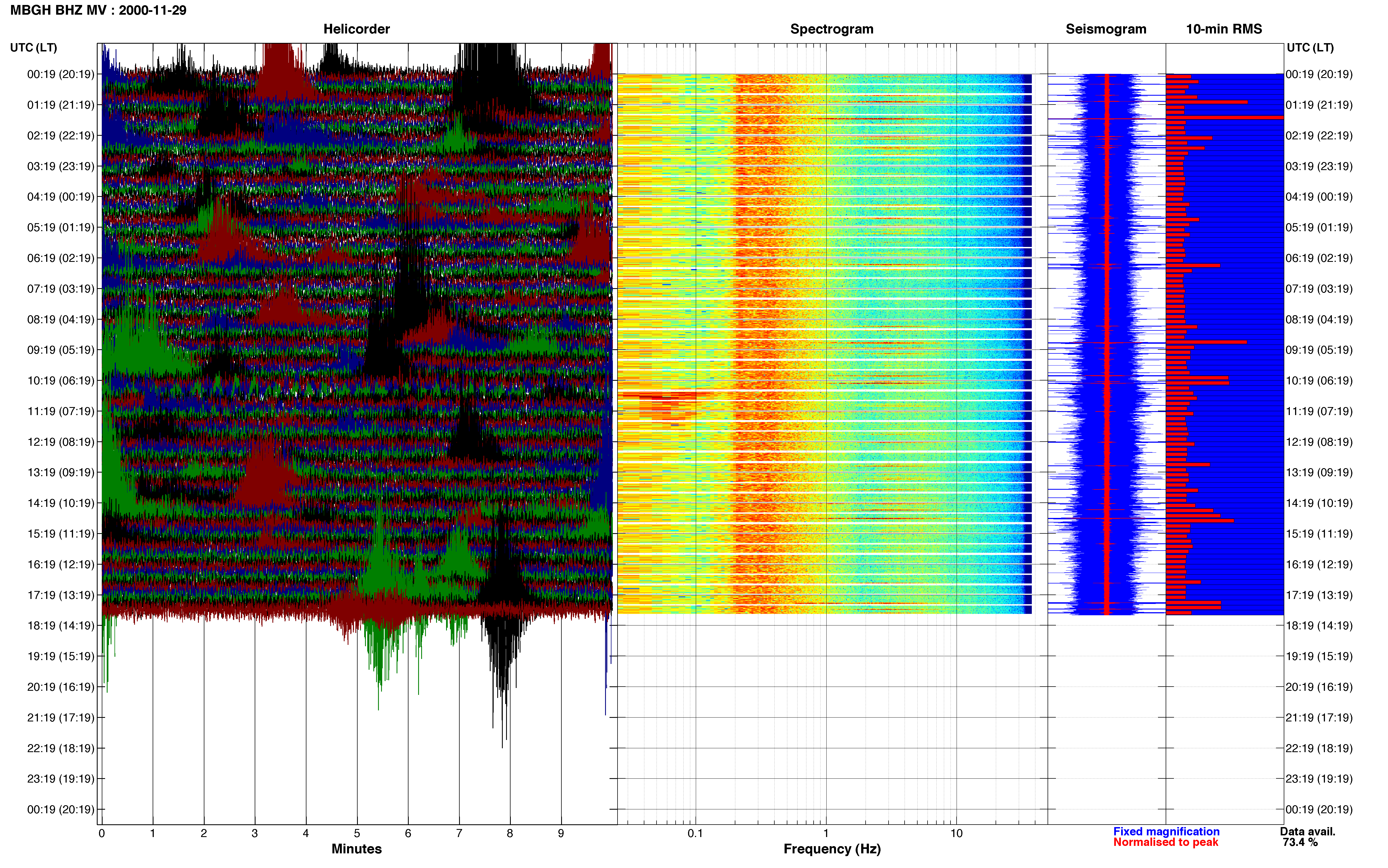Click the right time label '15:19 (11:19)'
Image resolution: width=1388 pixels, height=868 pixels.
(1319, 534)
